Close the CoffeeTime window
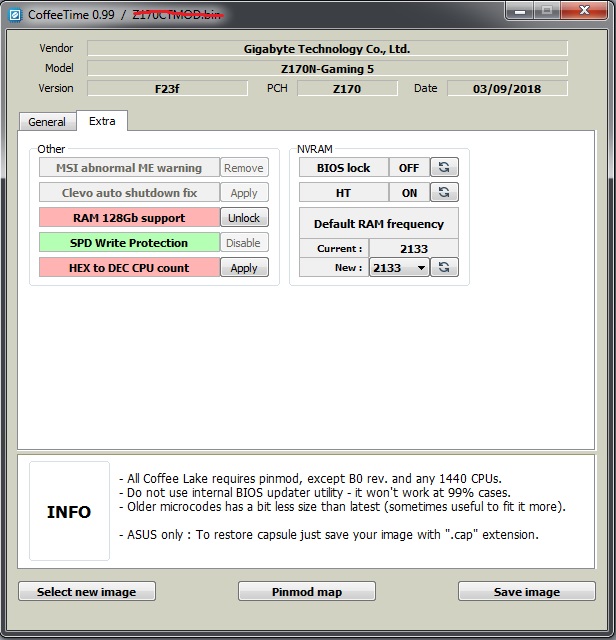The width and height of the screenshot is (616, 640). [584, 11]
